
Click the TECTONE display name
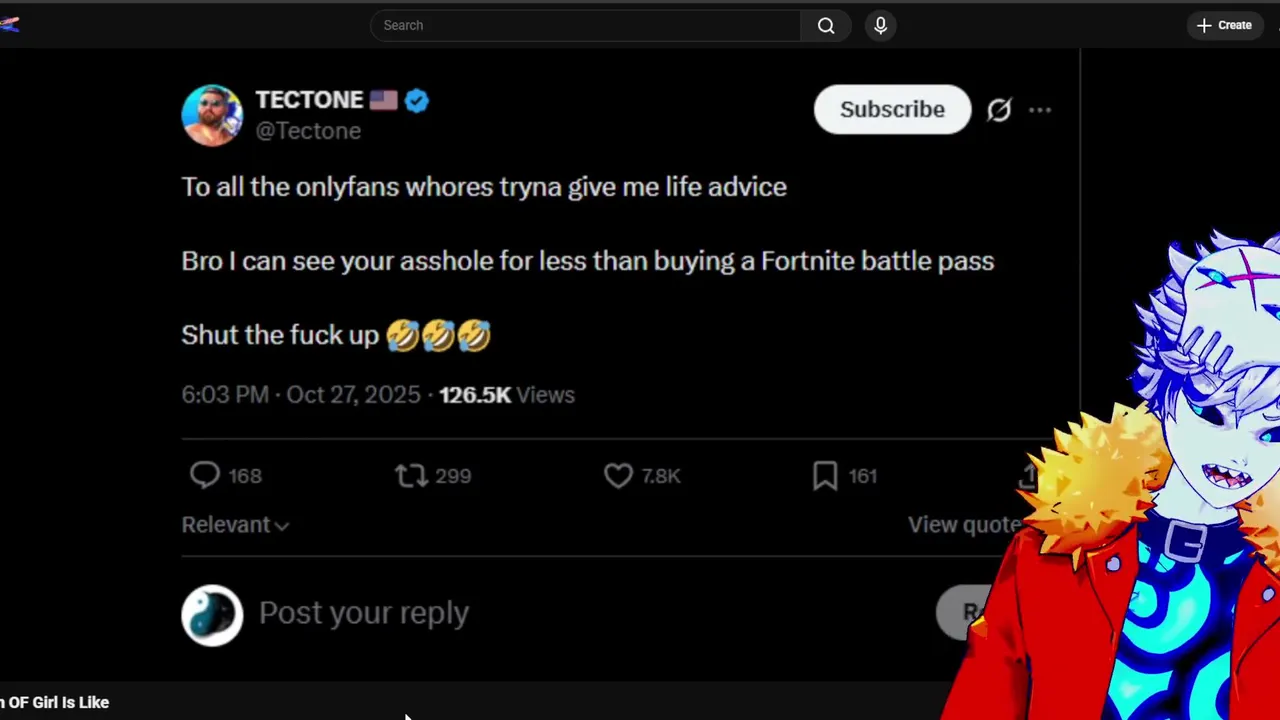tap(309, 100)
